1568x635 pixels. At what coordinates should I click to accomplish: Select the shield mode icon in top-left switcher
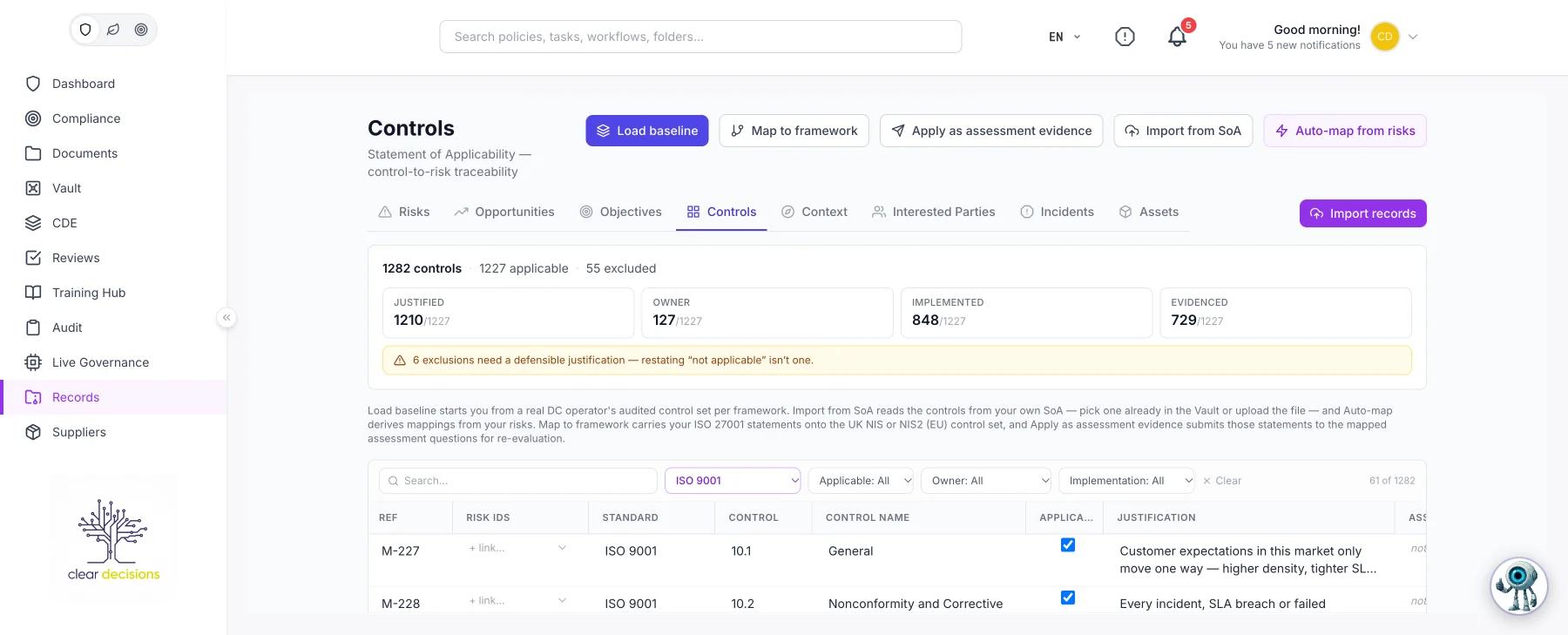(x=85, y=30)
